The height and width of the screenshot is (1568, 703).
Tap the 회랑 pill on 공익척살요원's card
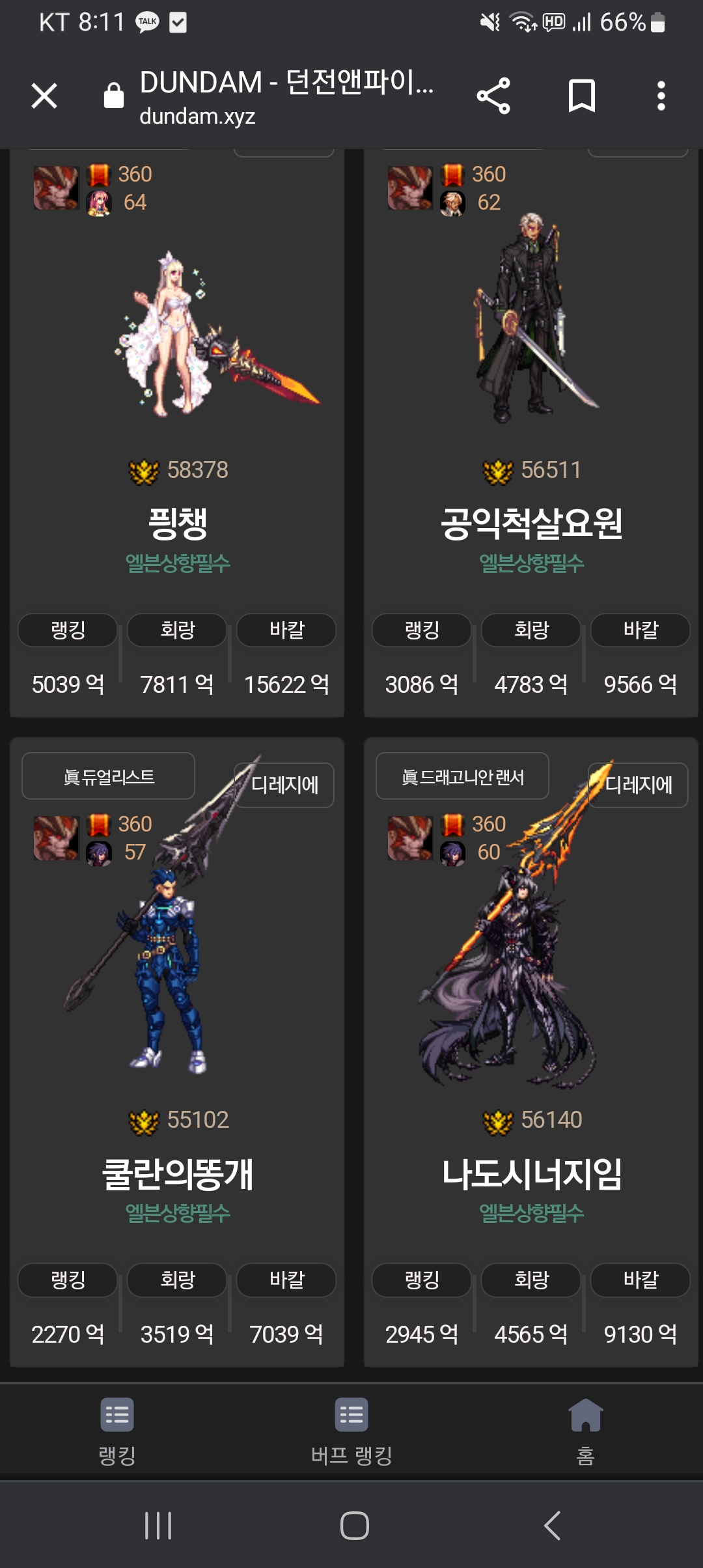531,630
